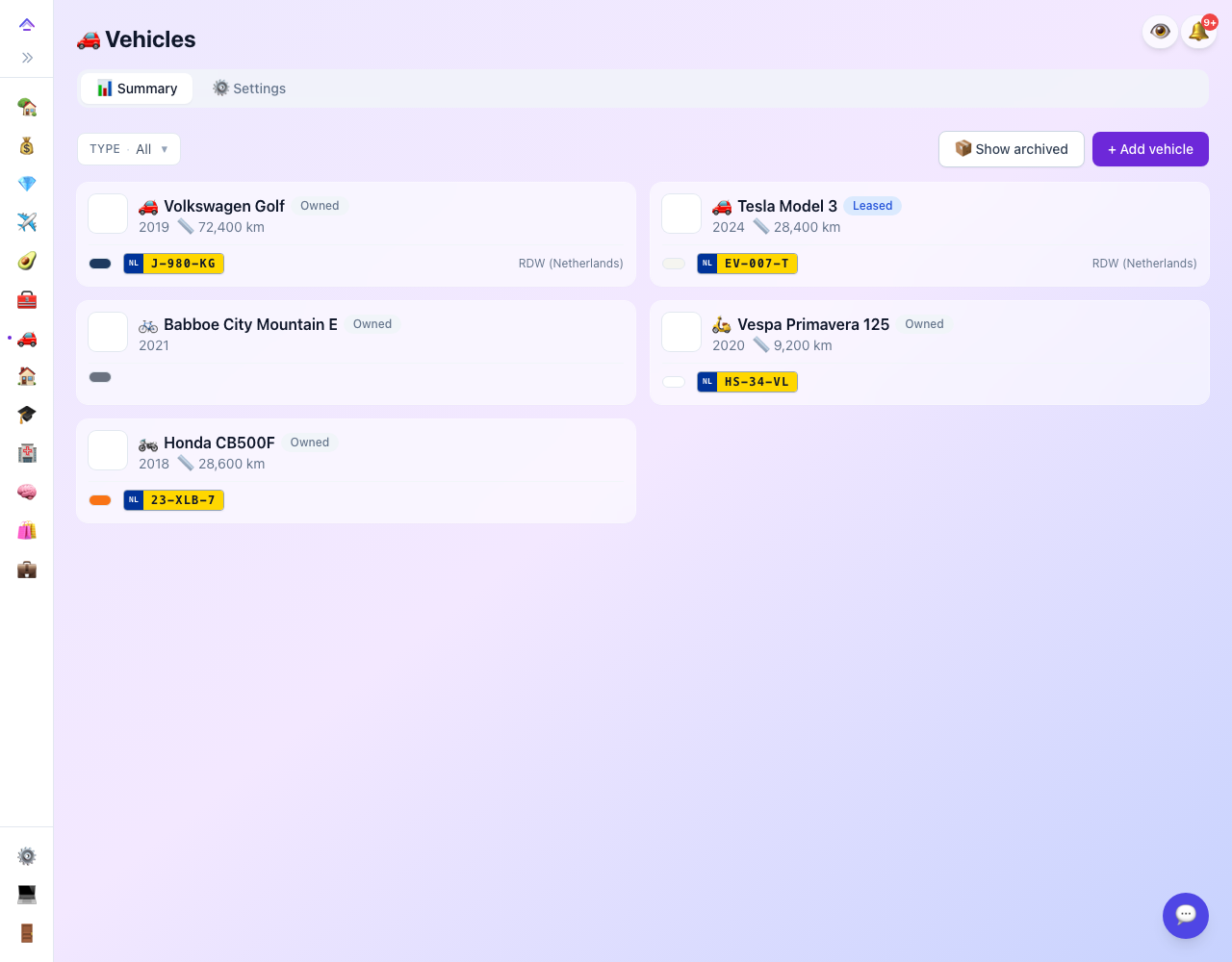Click the Vespa Primavera photo thumbnail
1232x962 pixels.
tap(681, 332)
